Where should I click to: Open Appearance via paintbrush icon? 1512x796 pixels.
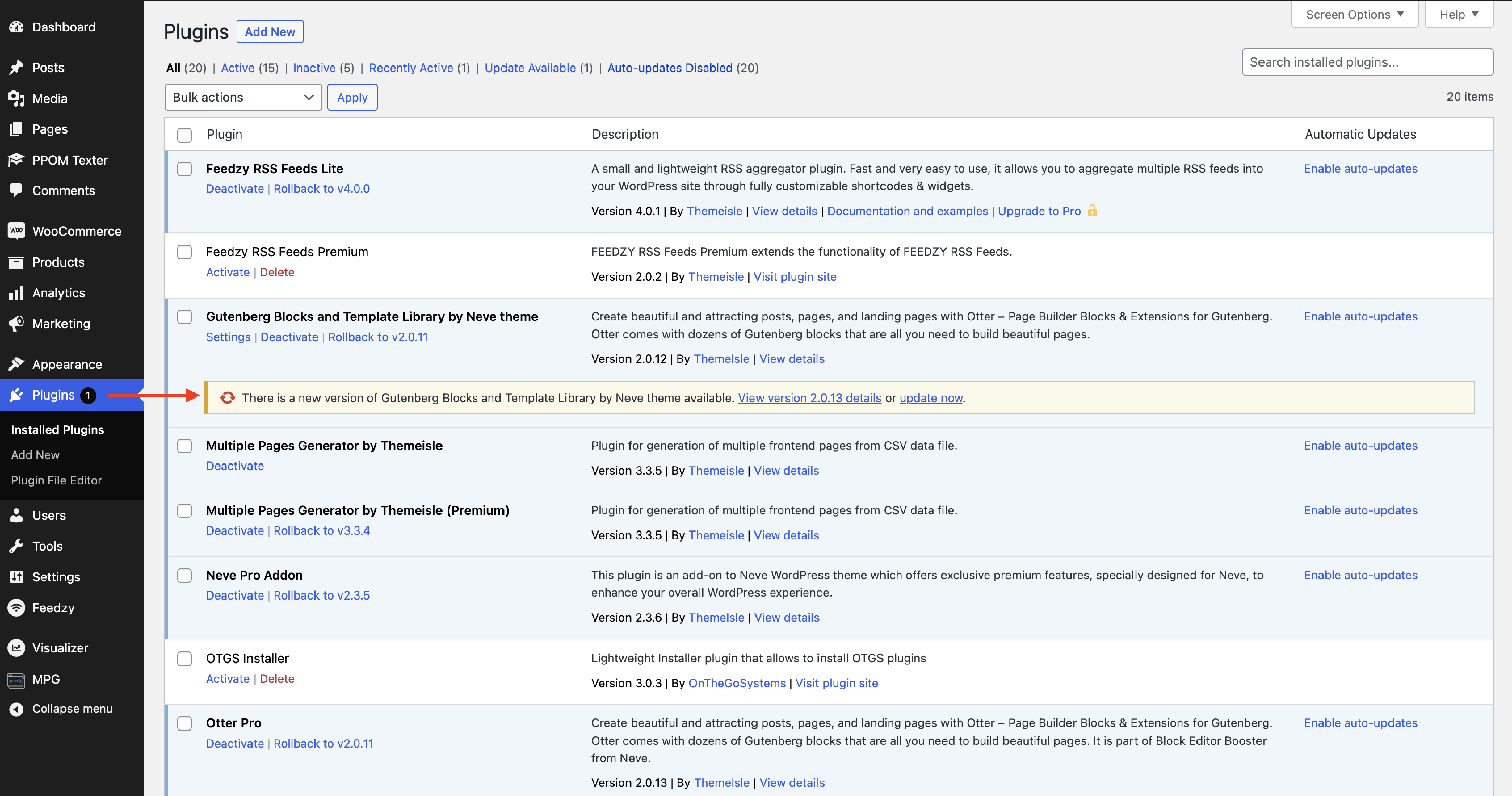(x=17, y=364)
